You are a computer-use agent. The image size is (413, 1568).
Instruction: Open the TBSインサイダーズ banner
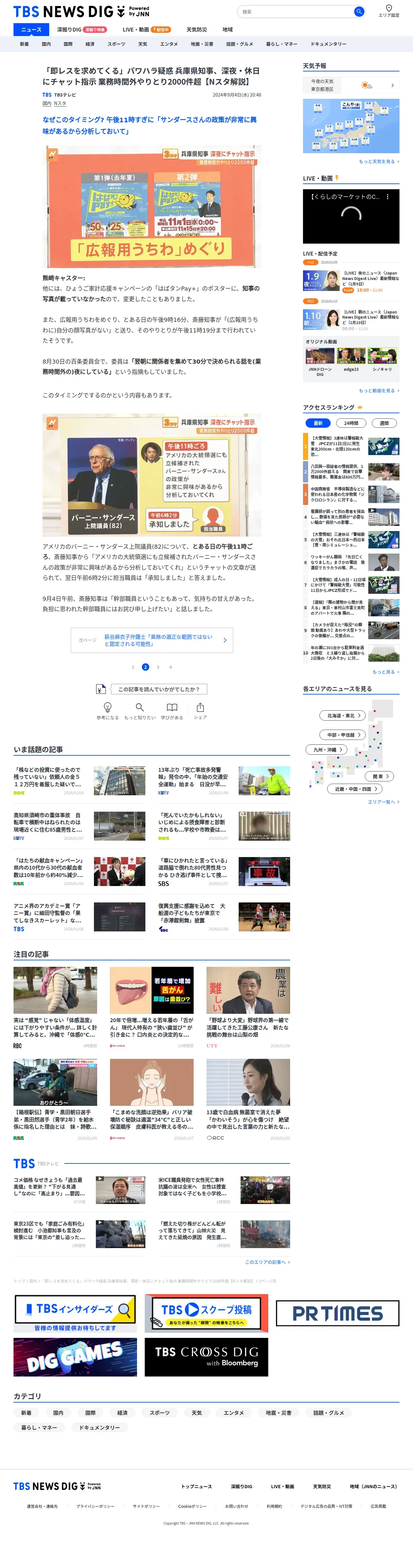coord(75,1313)
